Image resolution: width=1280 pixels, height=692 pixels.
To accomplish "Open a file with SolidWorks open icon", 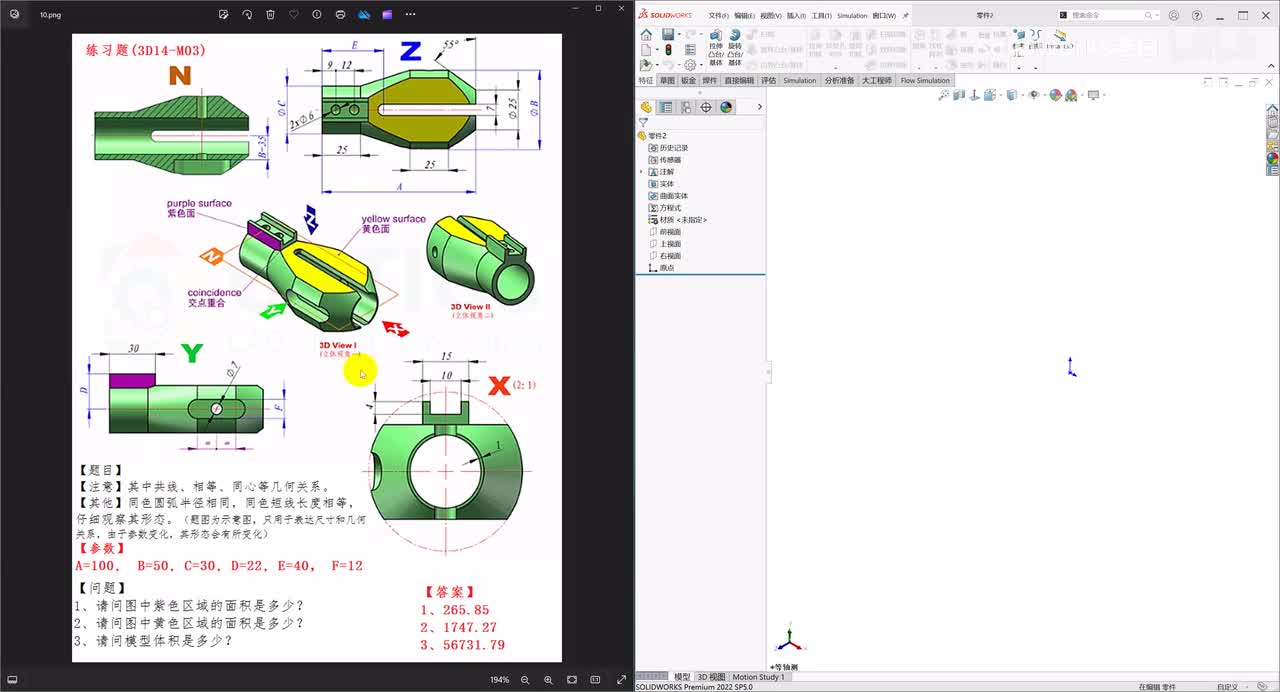I will [x=646, y=65].
